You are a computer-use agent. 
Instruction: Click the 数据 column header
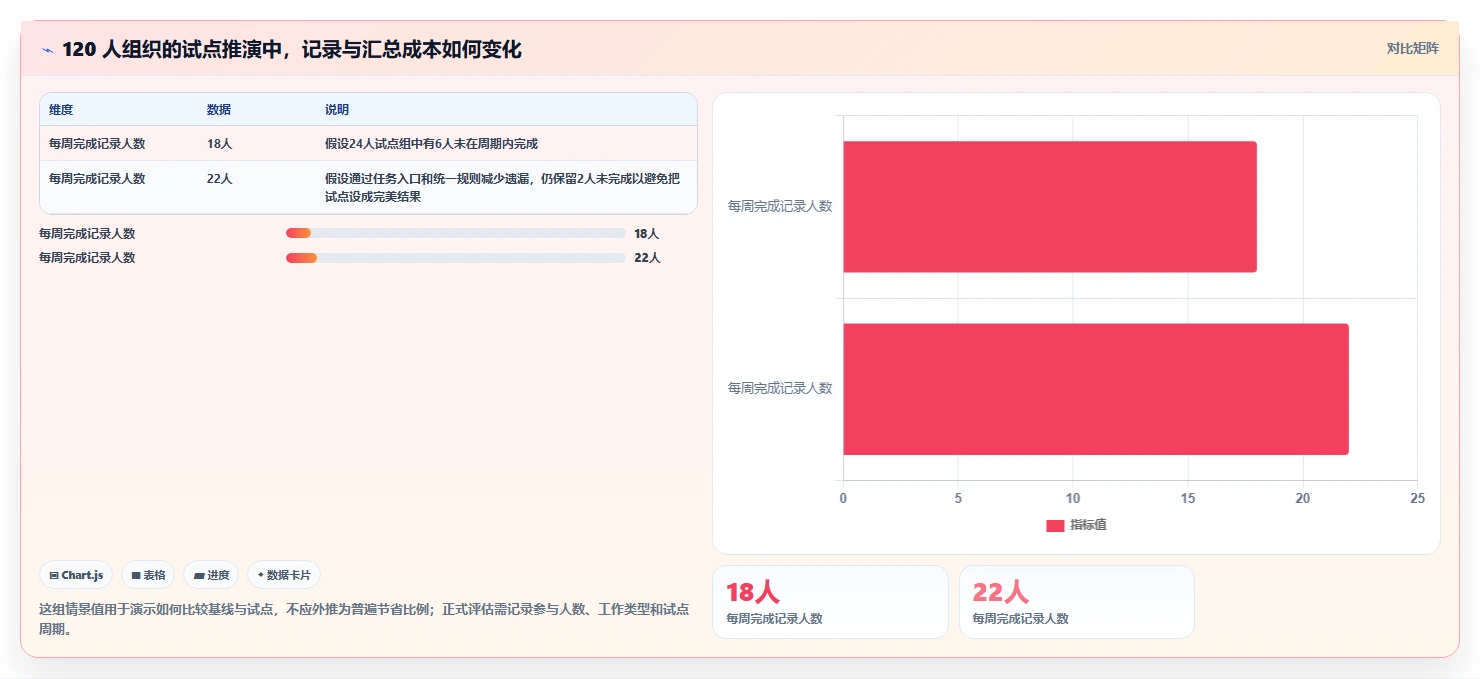tap(219, 110)
